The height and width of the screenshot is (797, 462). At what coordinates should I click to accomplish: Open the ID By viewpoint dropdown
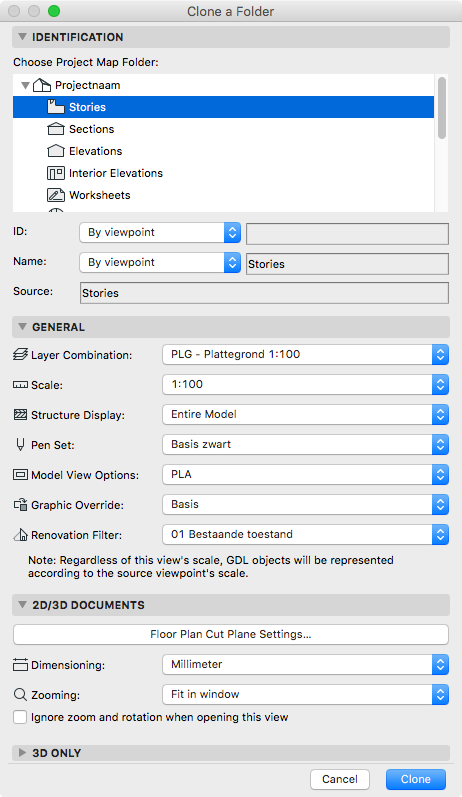click(160, 232)
